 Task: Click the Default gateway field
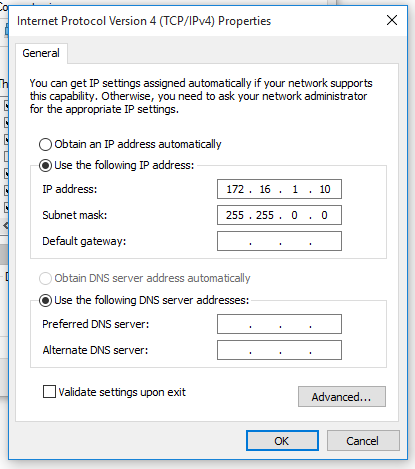[279, 241]
